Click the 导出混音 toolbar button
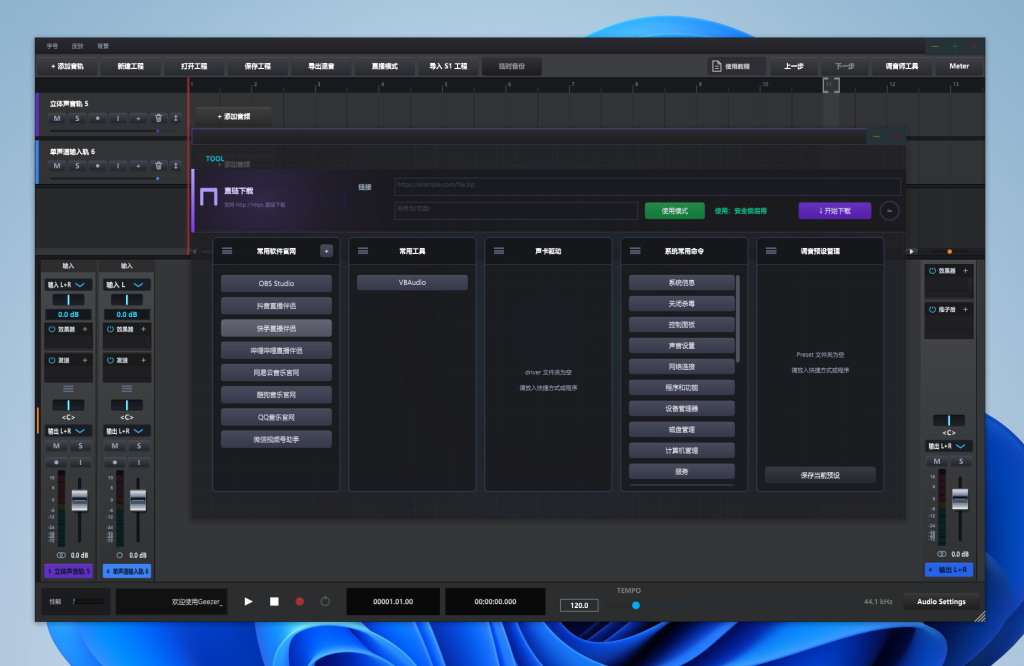The width and height of the screenshot is (1024, 666). click(321, 66)
